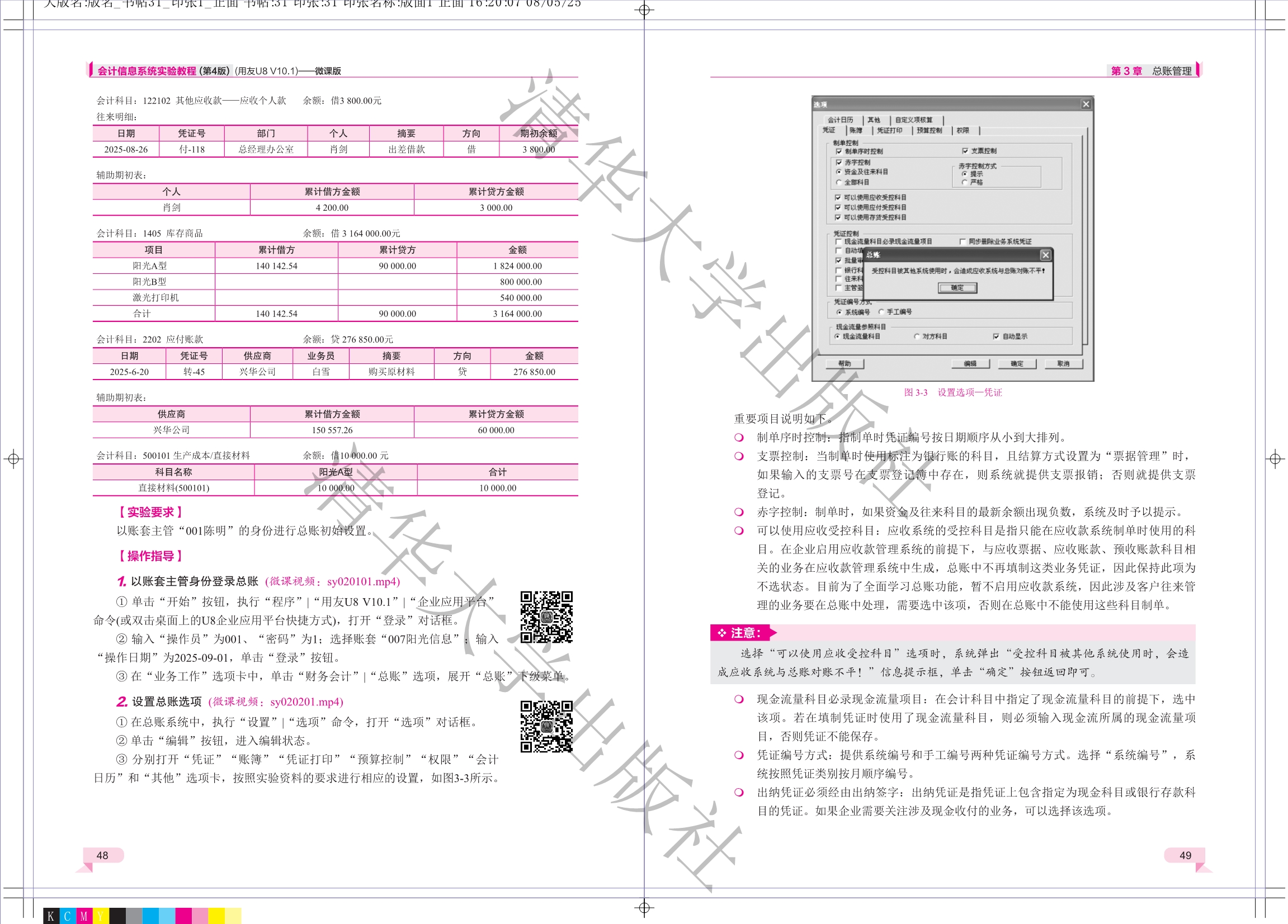The image size is (1288, 924).
Task: Choose 严格 as 赤字控制方式
Action: click(965, 183)
